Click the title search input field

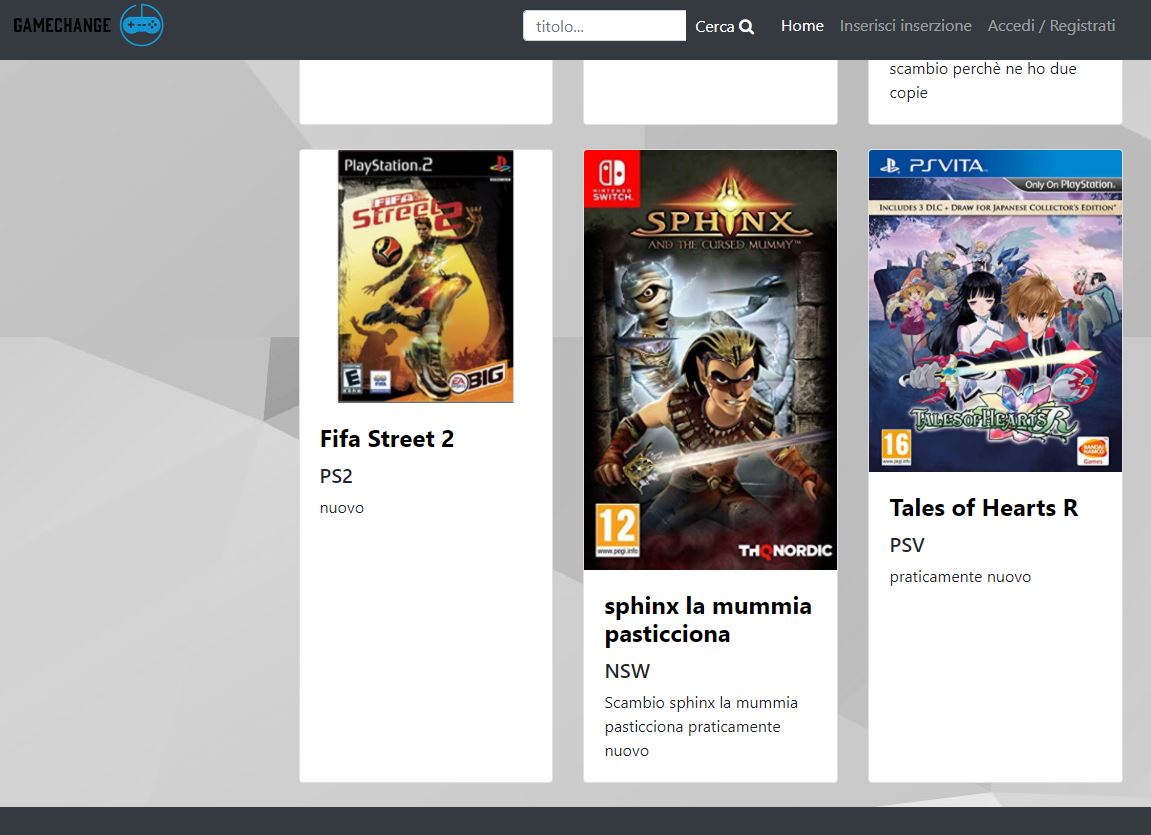[604, 26]
